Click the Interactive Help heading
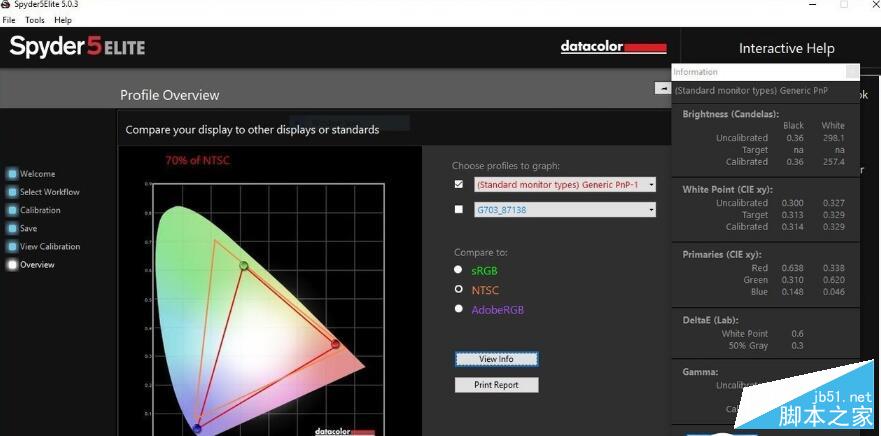The width and height of the screenshot is (881, 436). pyautogui.click(x=786, y=48)
